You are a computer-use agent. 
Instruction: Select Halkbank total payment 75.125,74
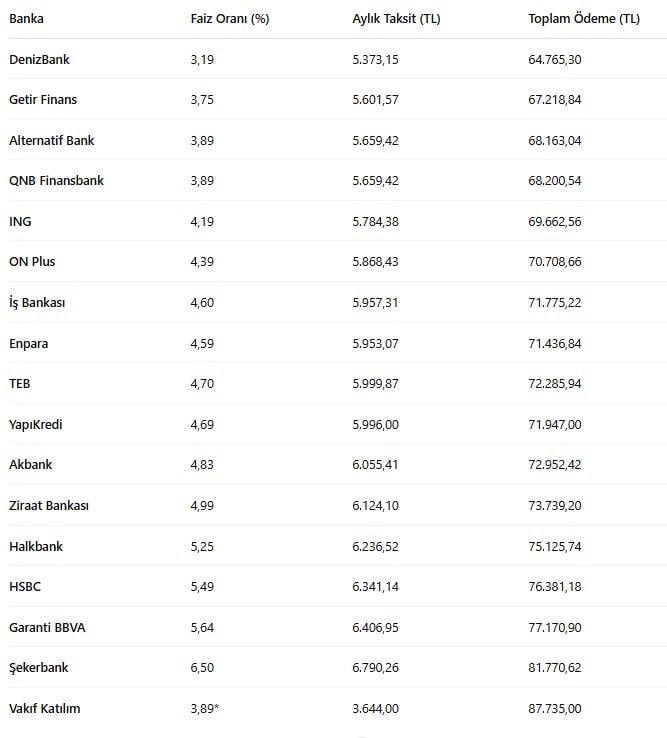point(554,546)
